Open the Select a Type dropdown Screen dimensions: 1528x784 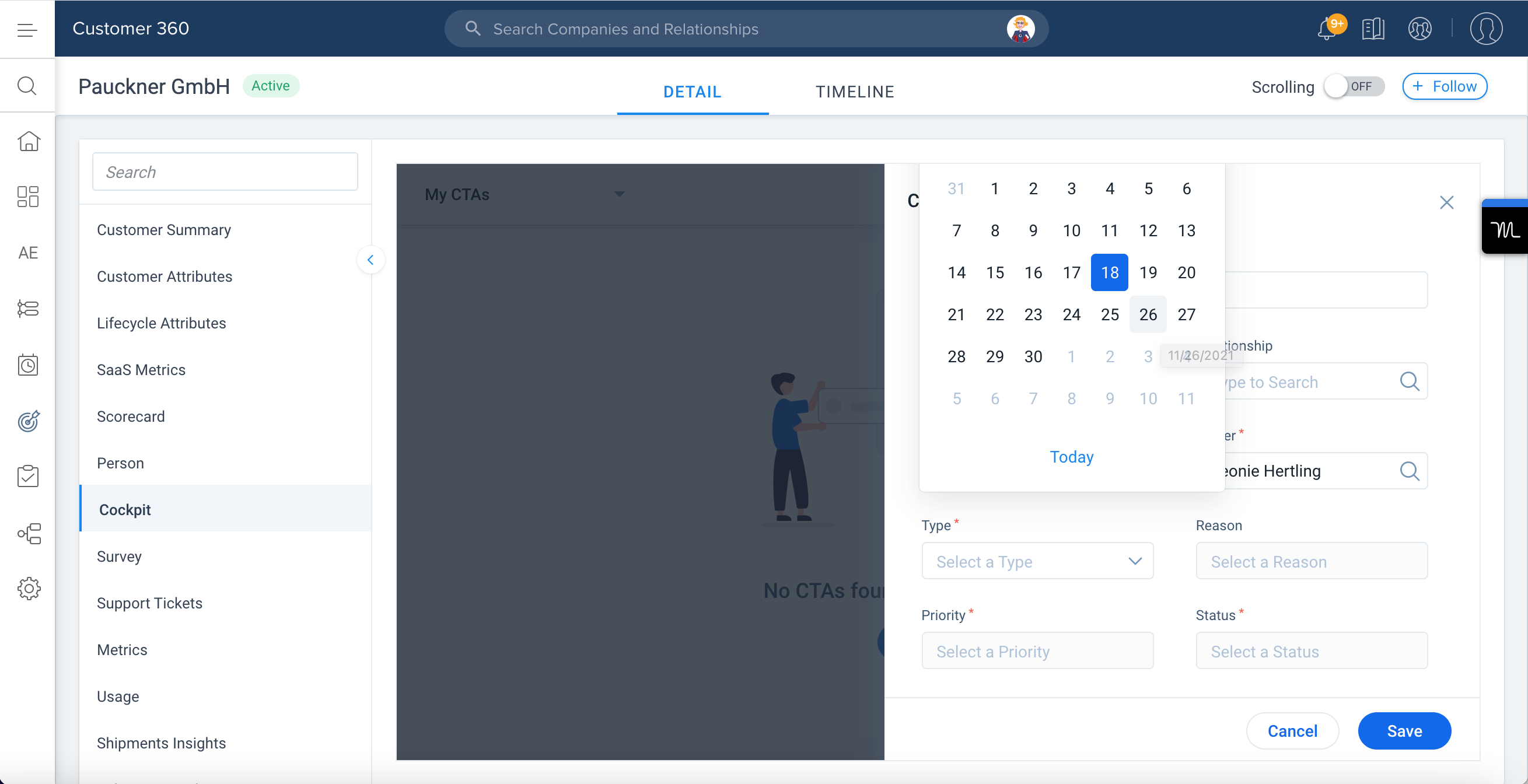coord(1037,561)
